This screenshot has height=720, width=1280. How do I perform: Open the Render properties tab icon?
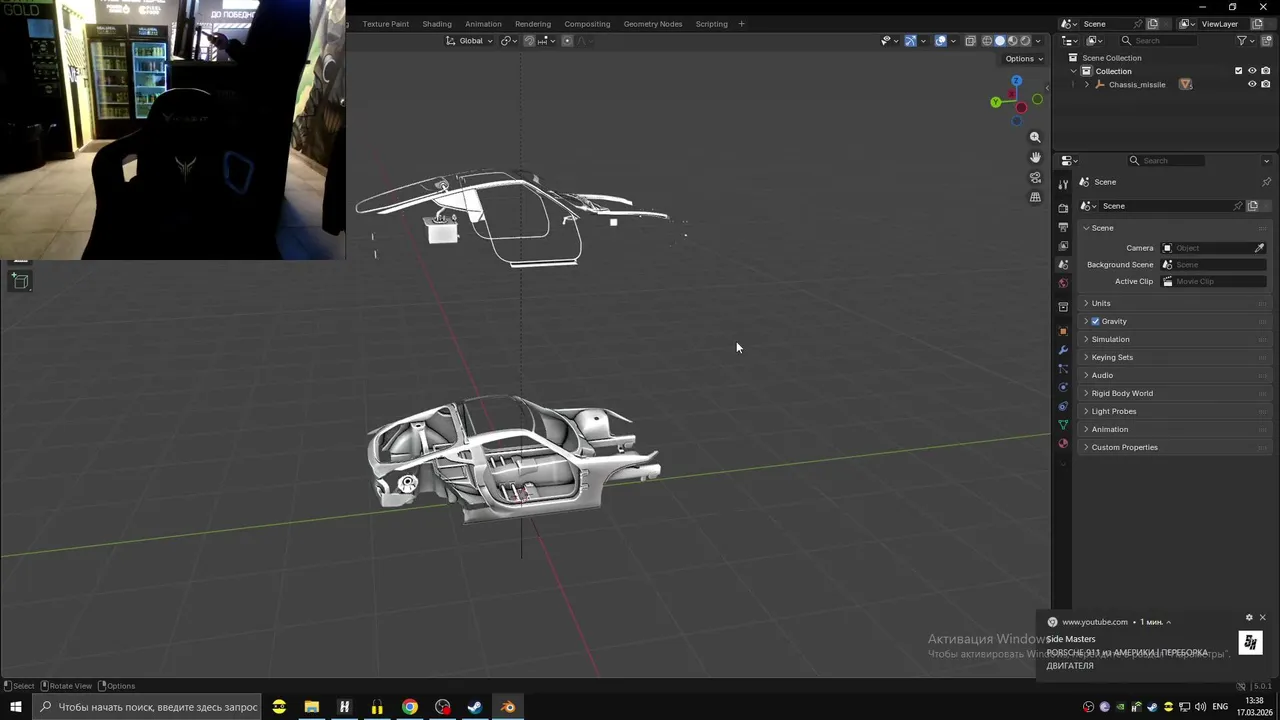(1063, 208)
